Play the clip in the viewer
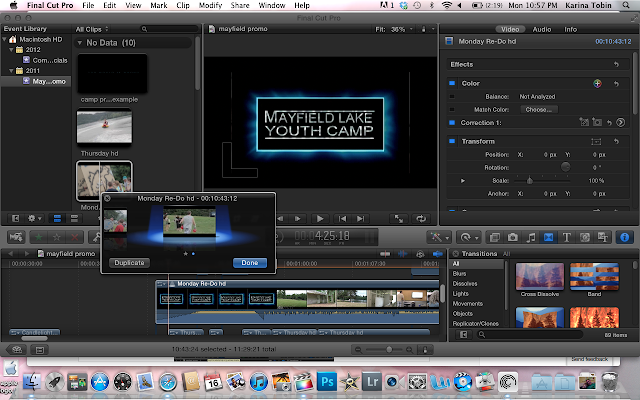Screen dimensions: 640x400 pos(320,219)
